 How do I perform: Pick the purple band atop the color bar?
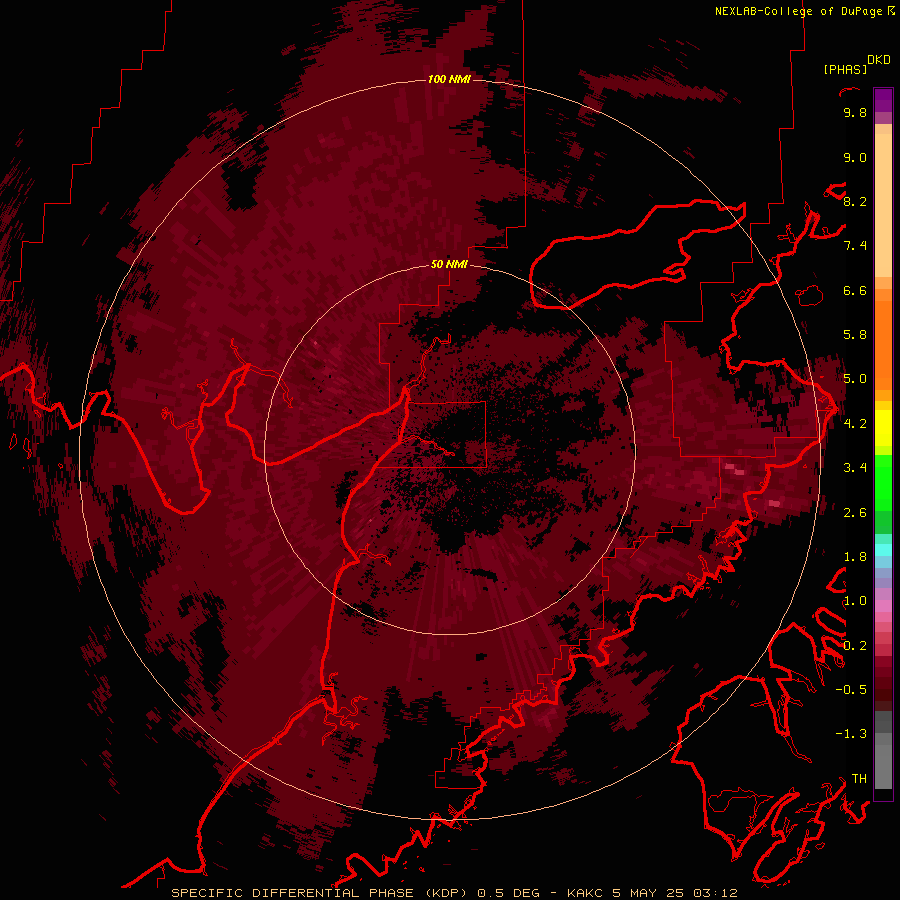pyautogui.click(x=883, y=100)
